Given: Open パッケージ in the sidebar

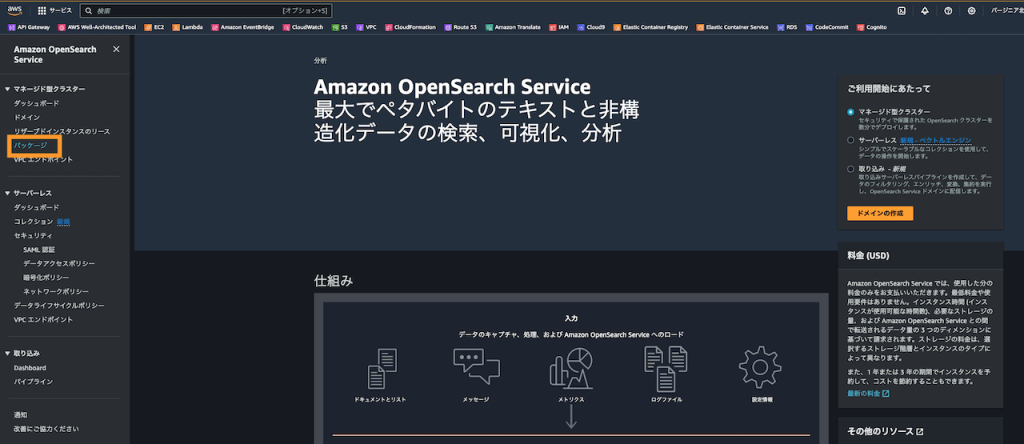Looking at the screenshot, I should 31,145.
